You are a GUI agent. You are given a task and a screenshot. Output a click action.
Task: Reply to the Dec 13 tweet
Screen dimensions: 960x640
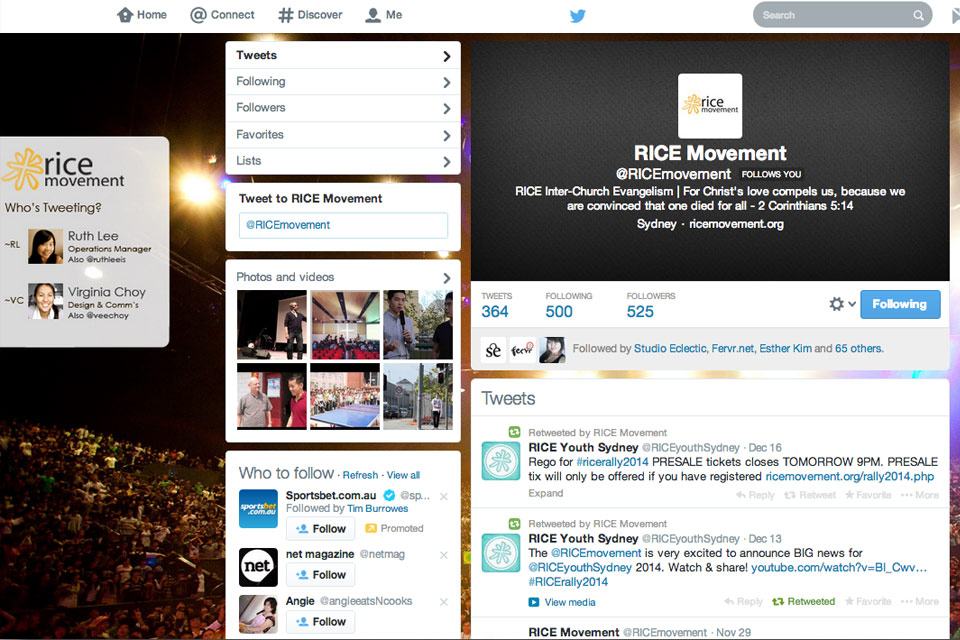pos(743,601)
